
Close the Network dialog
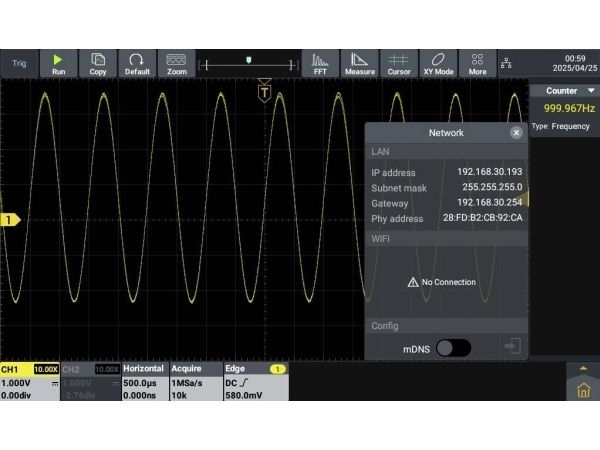[516, 133]
